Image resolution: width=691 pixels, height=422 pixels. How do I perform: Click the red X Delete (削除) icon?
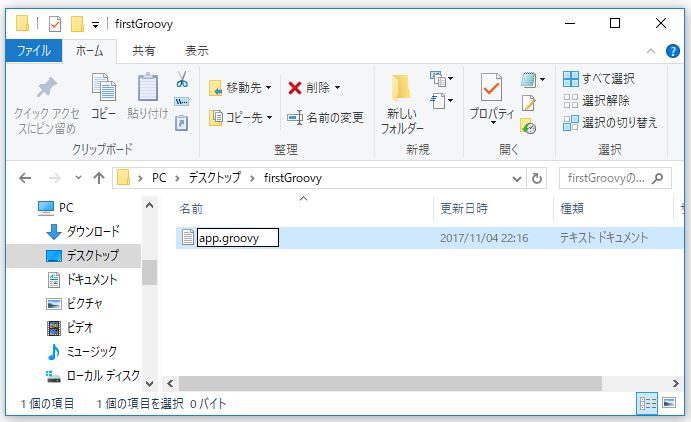(x=294, y=88)
